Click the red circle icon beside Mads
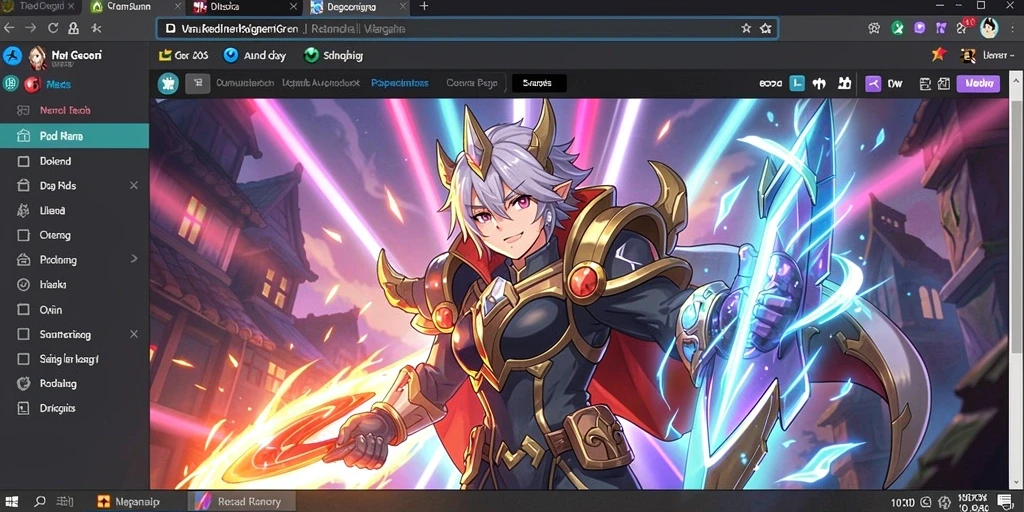 [32, 84]
